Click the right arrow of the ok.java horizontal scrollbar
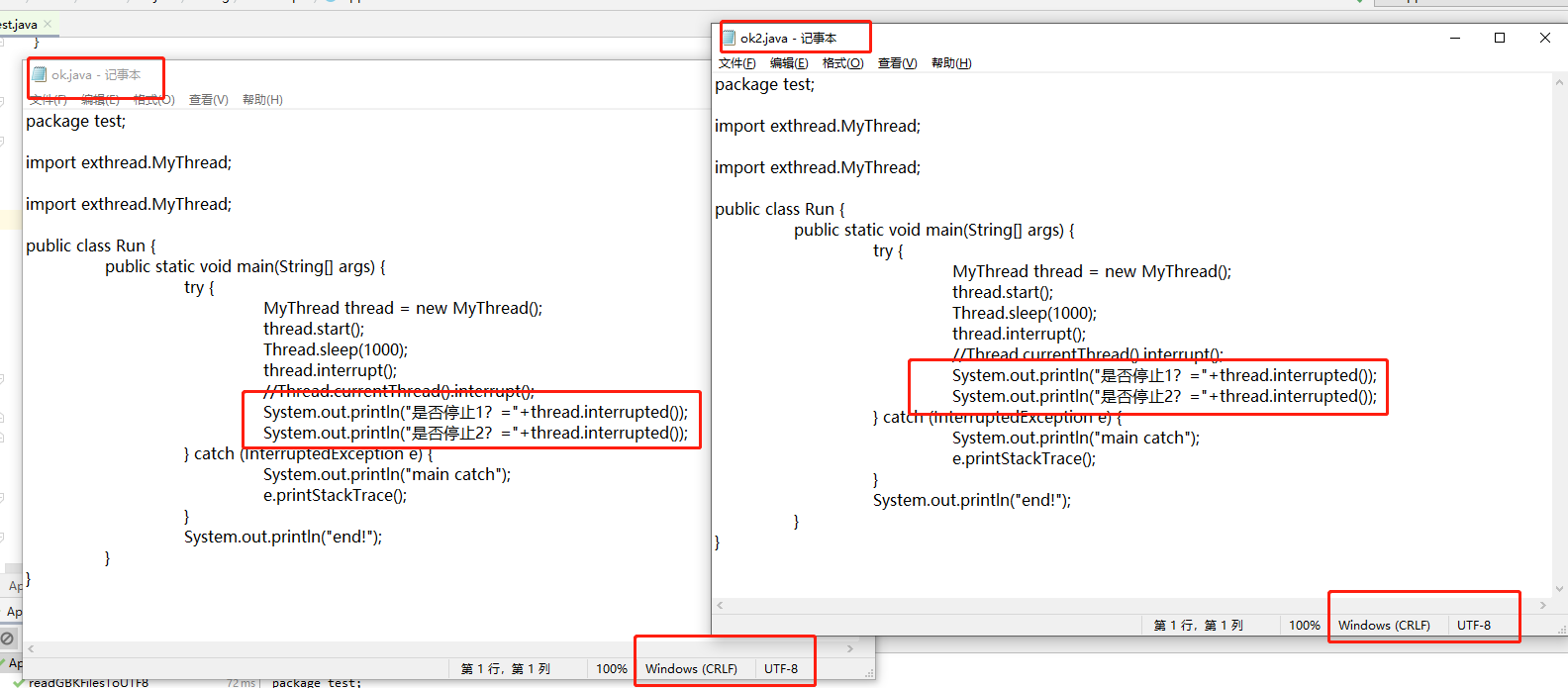1568x688 pixels. (x=850, y=648)
